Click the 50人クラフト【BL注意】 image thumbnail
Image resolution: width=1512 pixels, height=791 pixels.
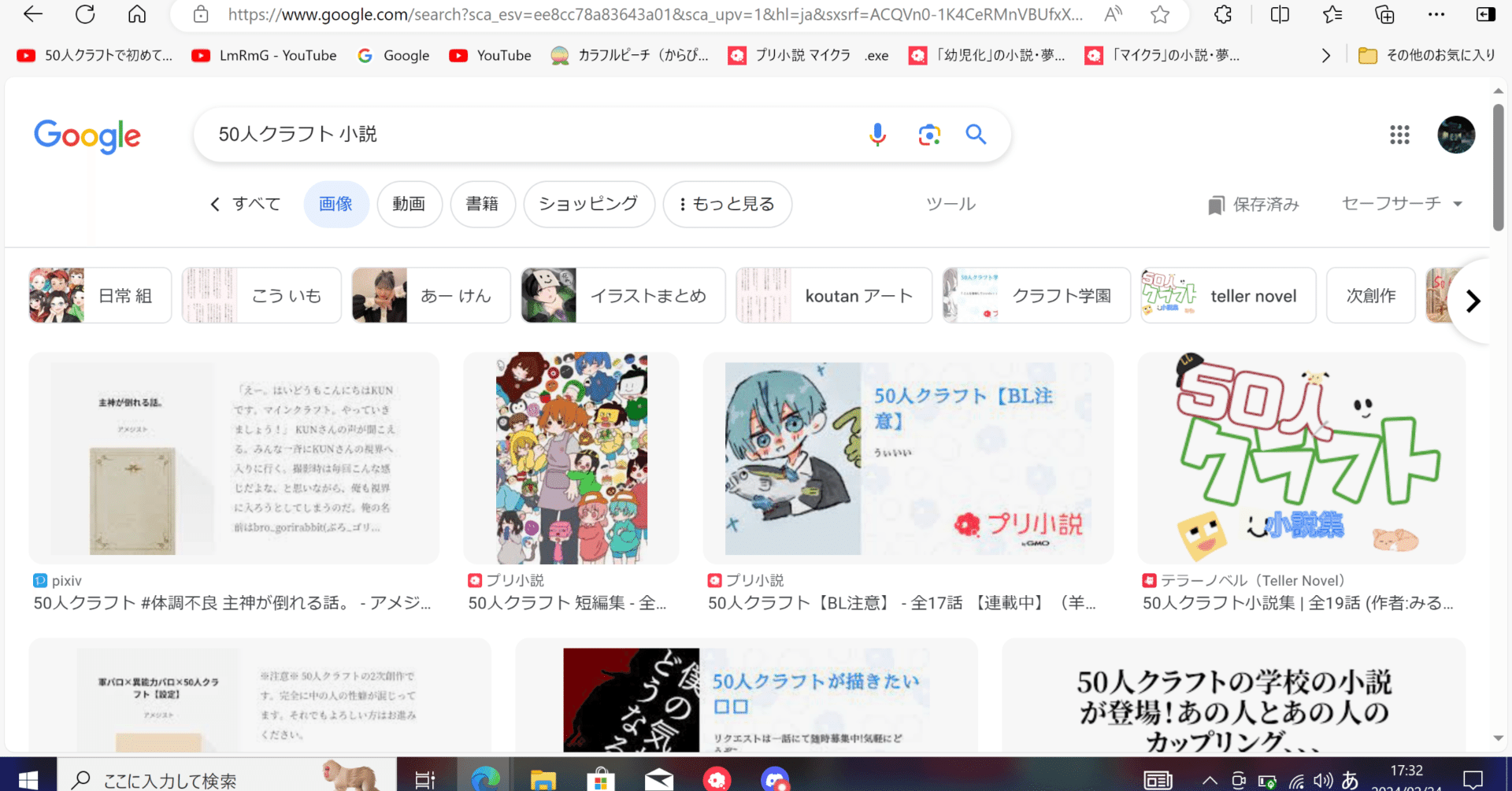(x=909, y=458)
